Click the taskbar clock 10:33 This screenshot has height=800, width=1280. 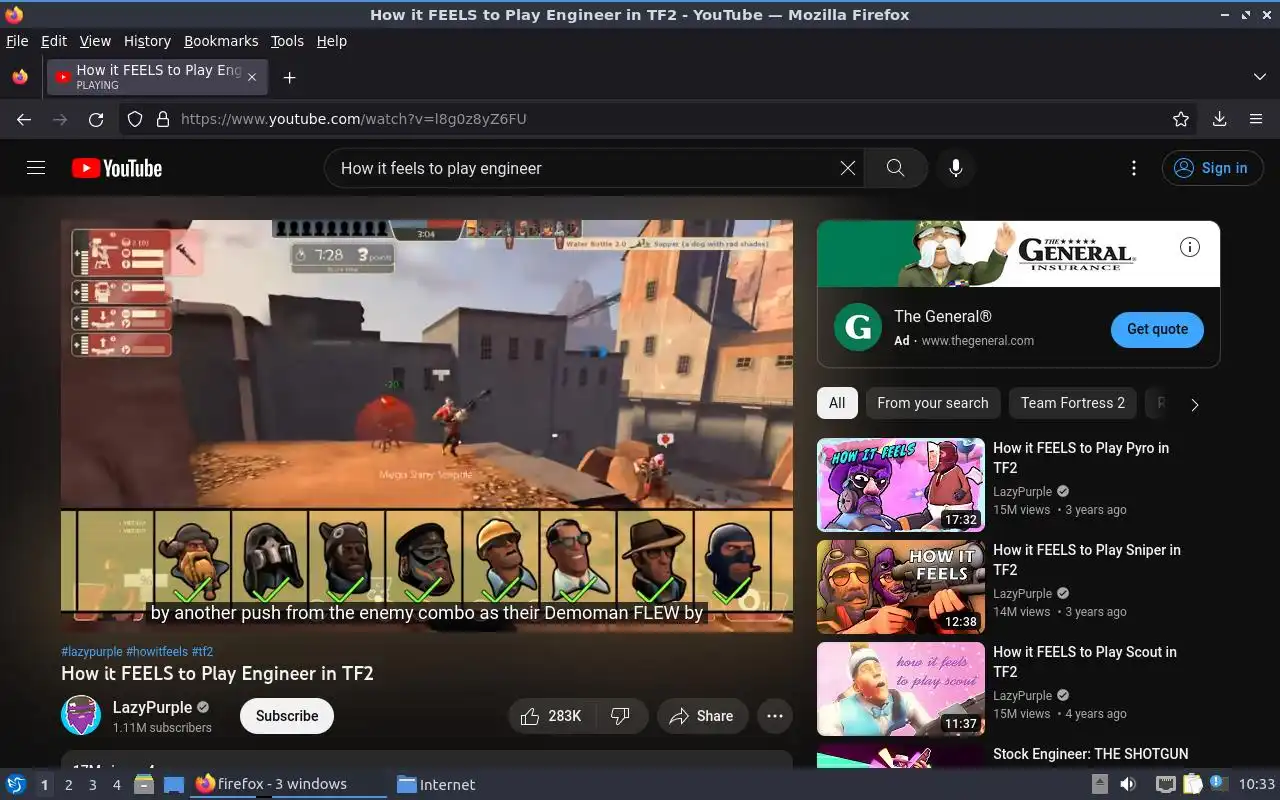tap(1257, 784)
